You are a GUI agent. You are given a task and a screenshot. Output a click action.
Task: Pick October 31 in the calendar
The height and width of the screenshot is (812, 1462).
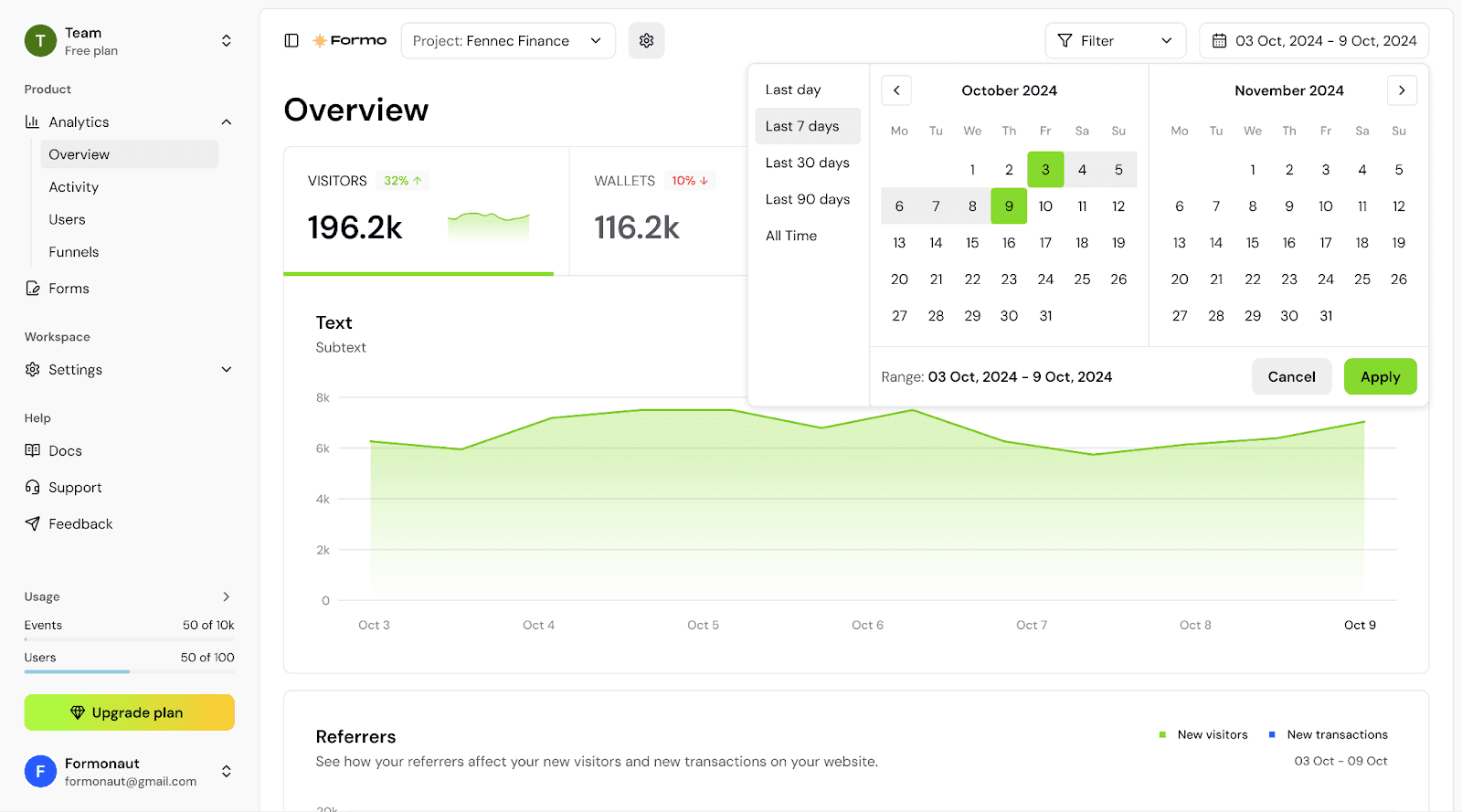click(x=1045, y=316)
